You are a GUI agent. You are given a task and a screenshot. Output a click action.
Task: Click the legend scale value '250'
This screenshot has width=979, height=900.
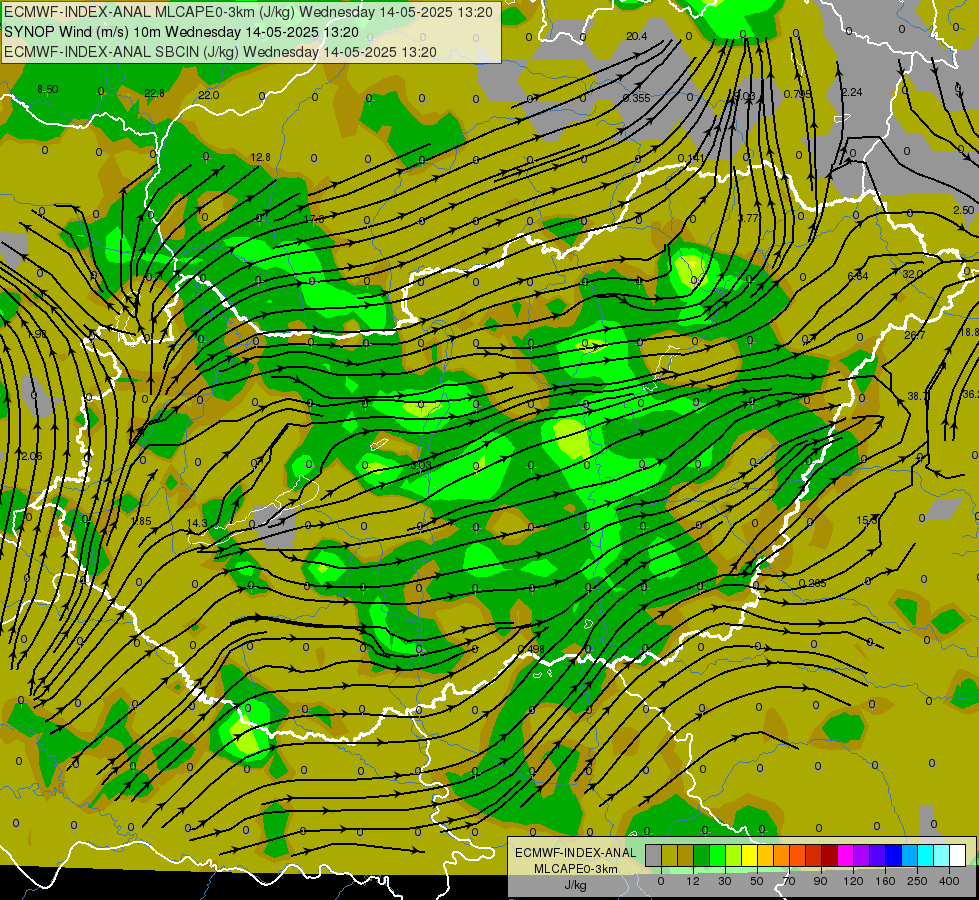coord(917,881)
